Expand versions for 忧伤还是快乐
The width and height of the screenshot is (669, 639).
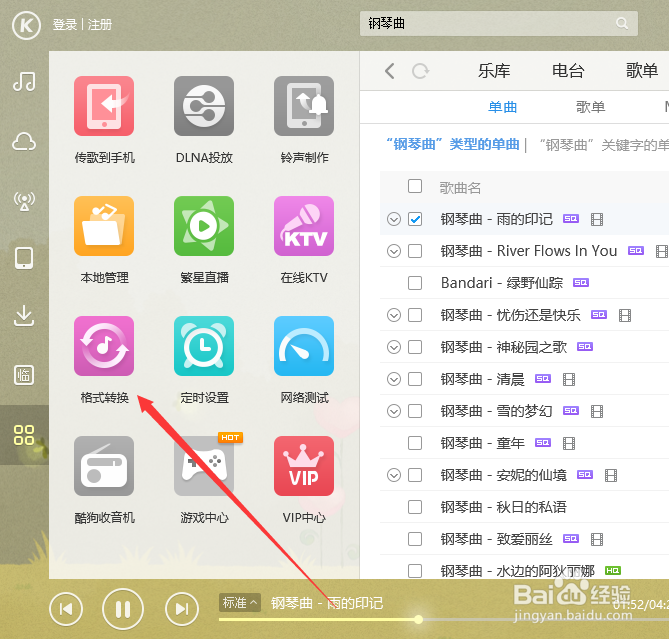(x=394, y=315)
